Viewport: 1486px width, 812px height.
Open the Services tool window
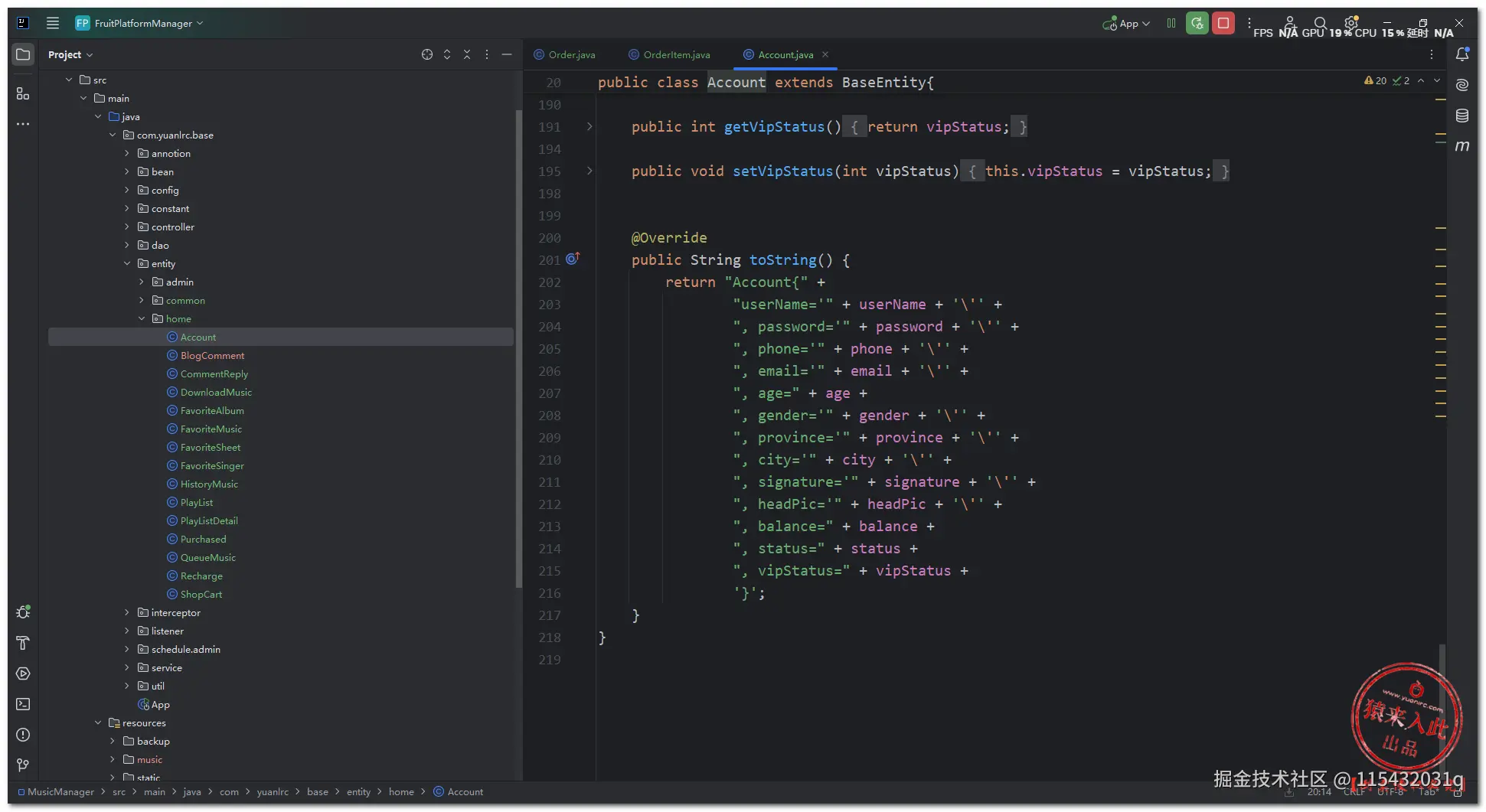pos(23,673)
